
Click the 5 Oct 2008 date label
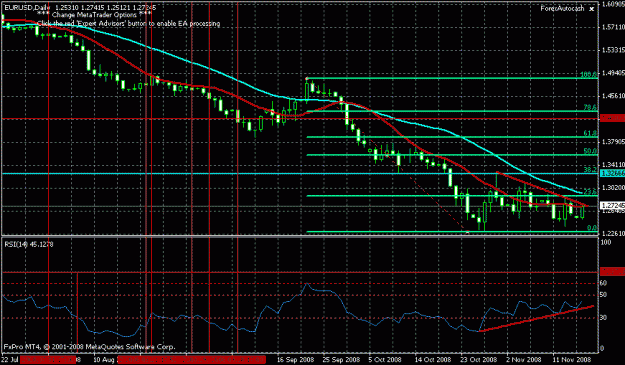[385, 360]
